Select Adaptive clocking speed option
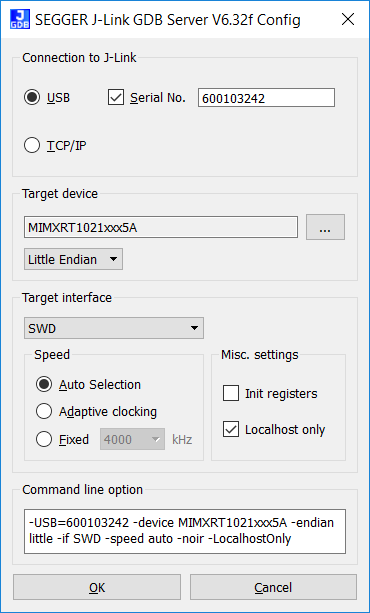 (x=44, y=412)
